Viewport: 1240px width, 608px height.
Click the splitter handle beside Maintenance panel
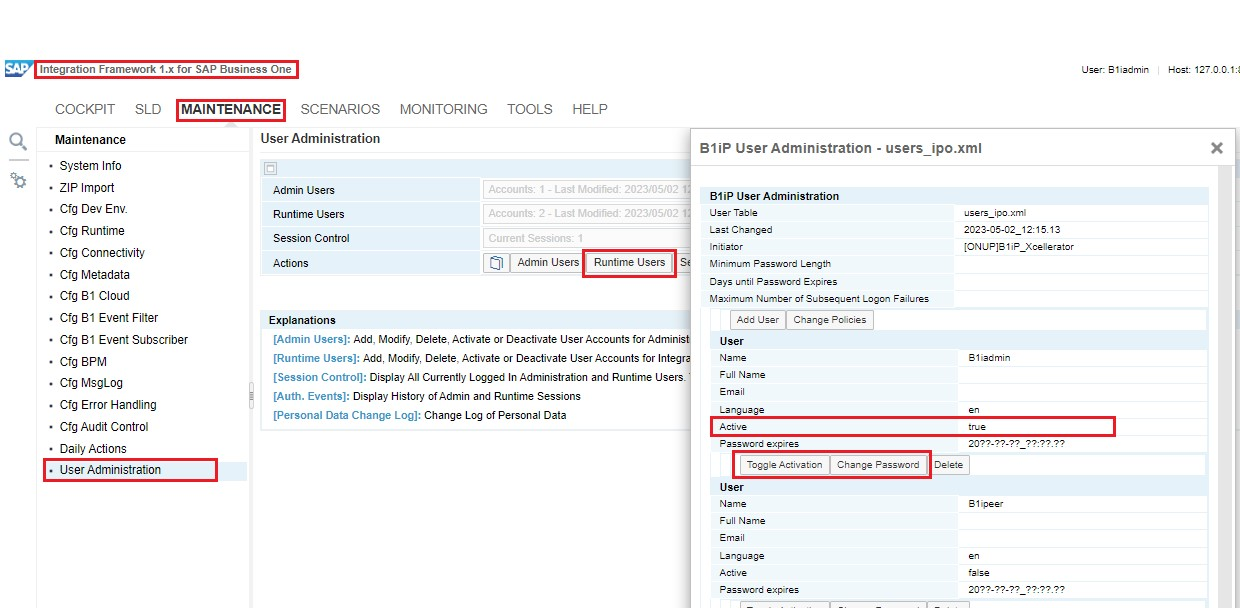click(x=251, y=397)
